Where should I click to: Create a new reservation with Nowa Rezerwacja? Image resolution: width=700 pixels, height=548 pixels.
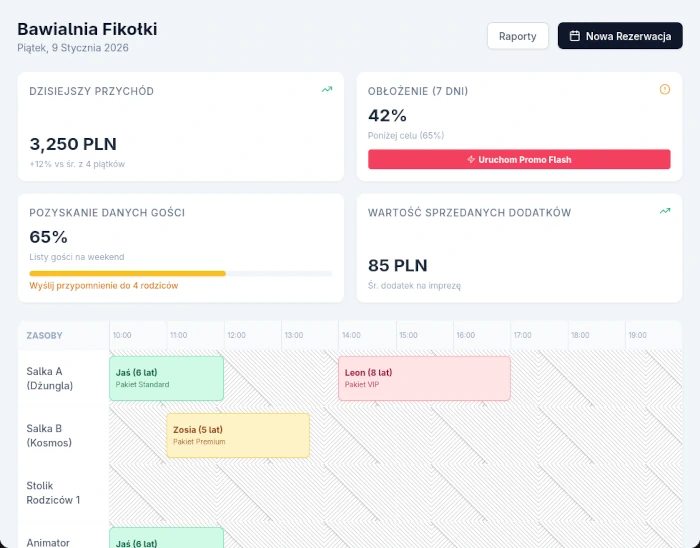tap(620, 36)
